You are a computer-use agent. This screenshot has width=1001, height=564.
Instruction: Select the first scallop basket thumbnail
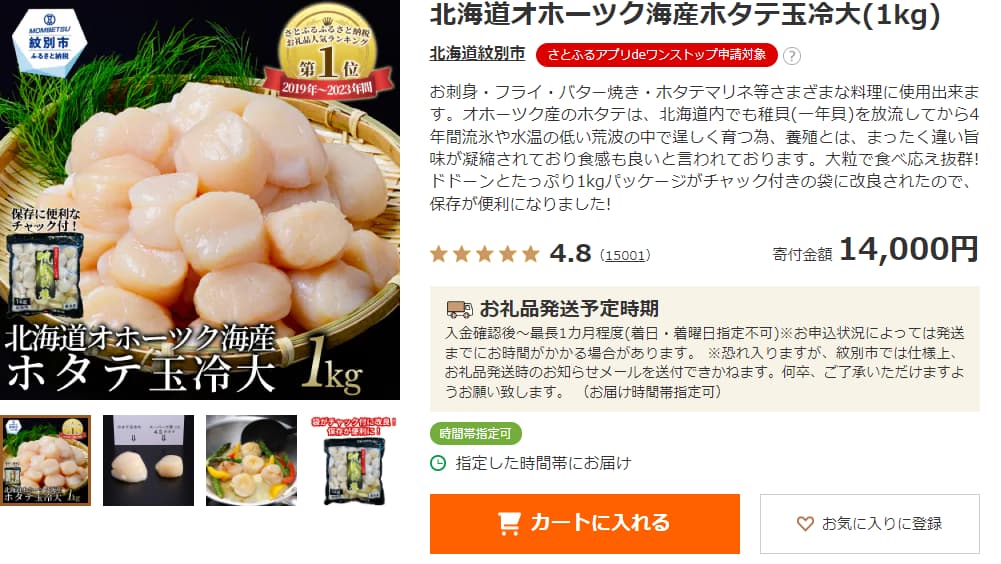coord(45,461)
